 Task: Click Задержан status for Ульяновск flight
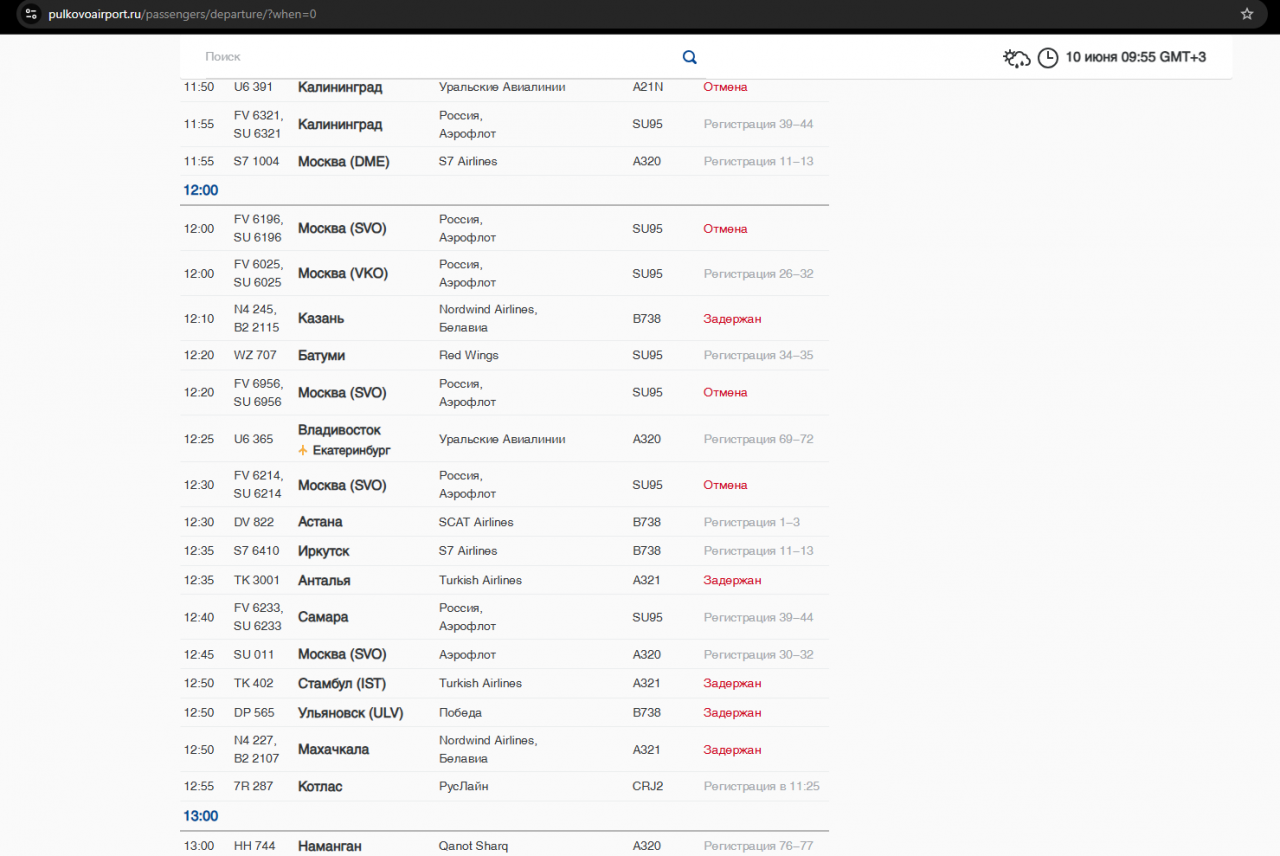[x=732, y=713]
